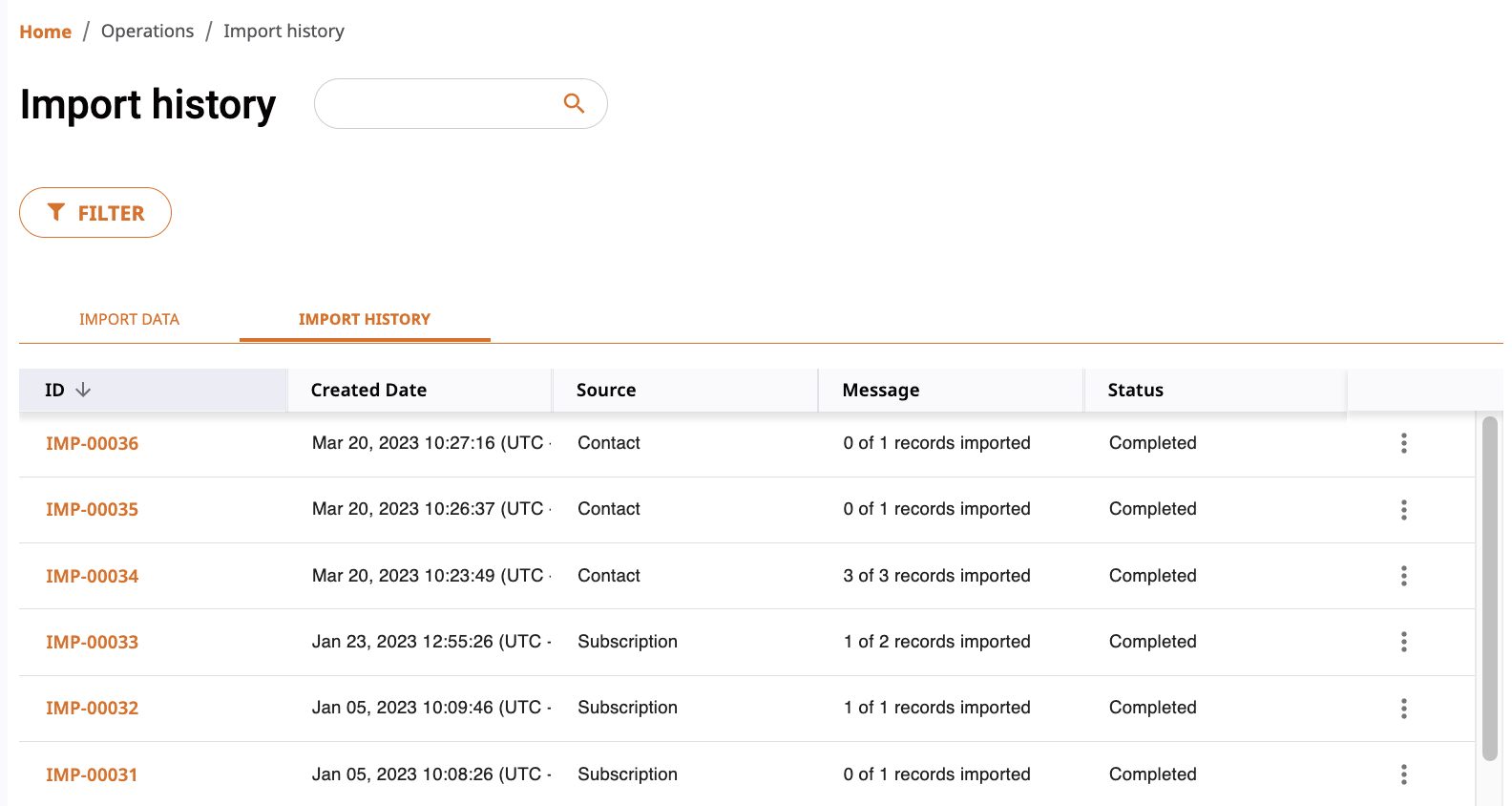Open Operations in the breadcrumb
The height and width of the screenshot is (806, 1512).
pos(147,32)
